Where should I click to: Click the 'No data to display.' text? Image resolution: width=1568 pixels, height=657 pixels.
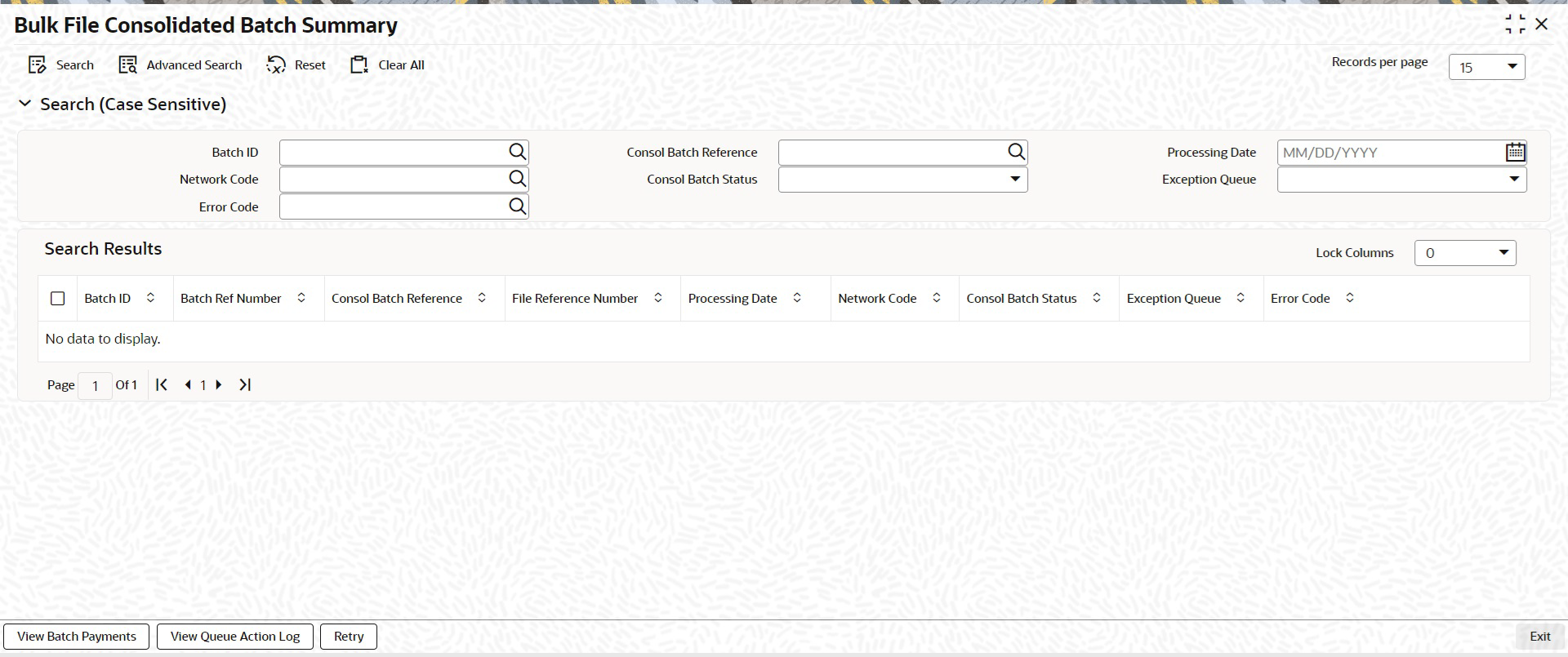[x=103, y=339]
